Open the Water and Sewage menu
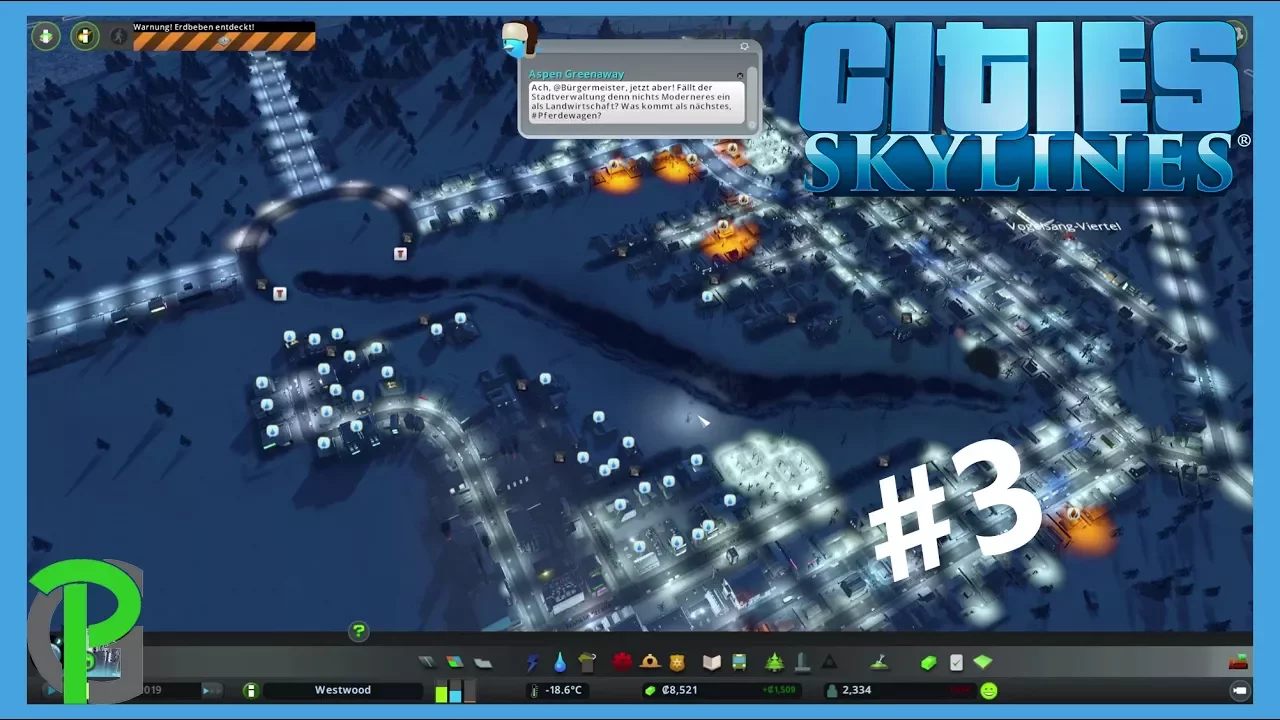The image size is (1280, 720). pyautogui.click(x=559, y=662)
